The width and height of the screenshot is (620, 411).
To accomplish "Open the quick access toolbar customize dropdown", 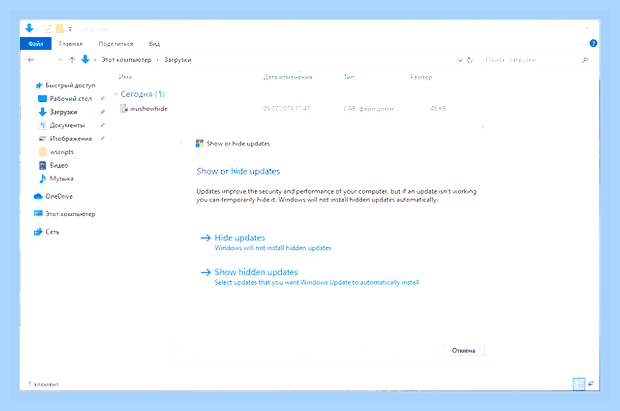I will pyautogui.click(x=70, y=29).
